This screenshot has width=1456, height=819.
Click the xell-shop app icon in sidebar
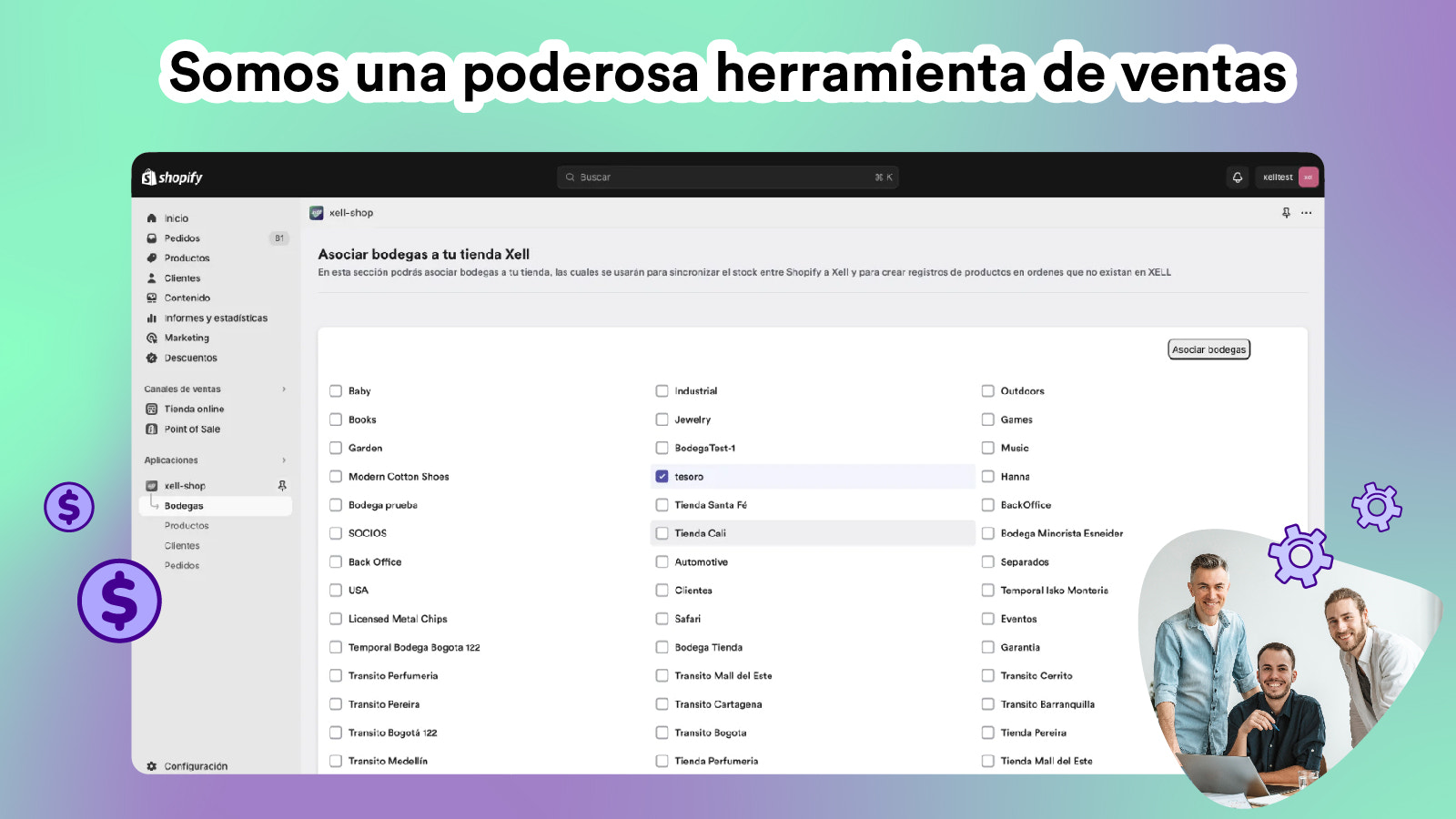(152, 486)
